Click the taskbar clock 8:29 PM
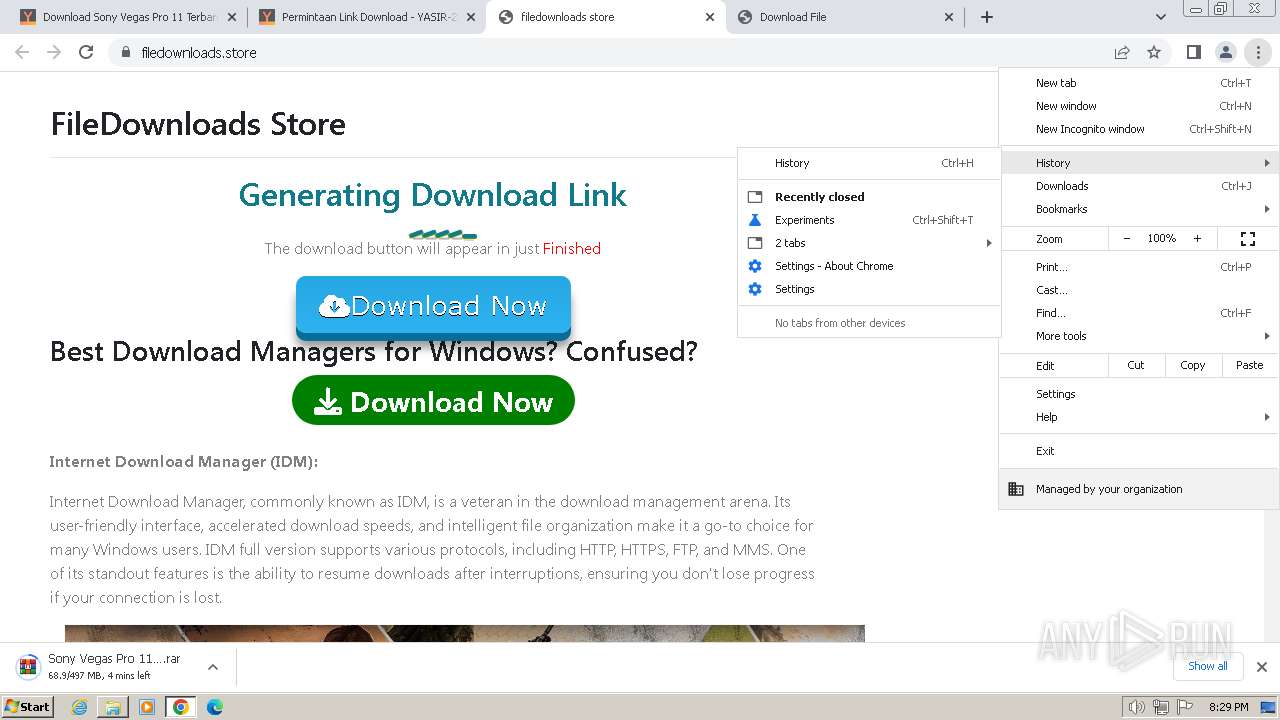 pos(1229,707)
